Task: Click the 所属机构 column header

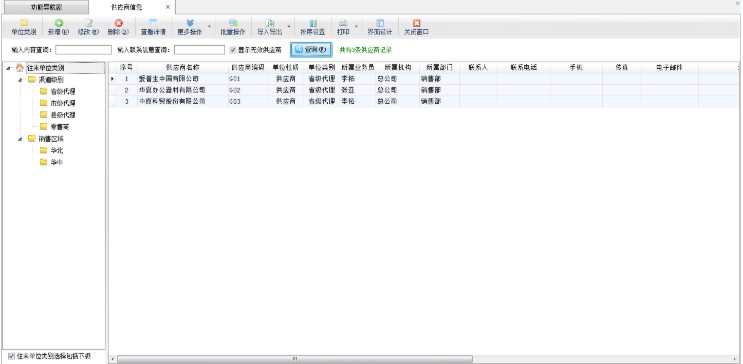Action: click(398, 68)
